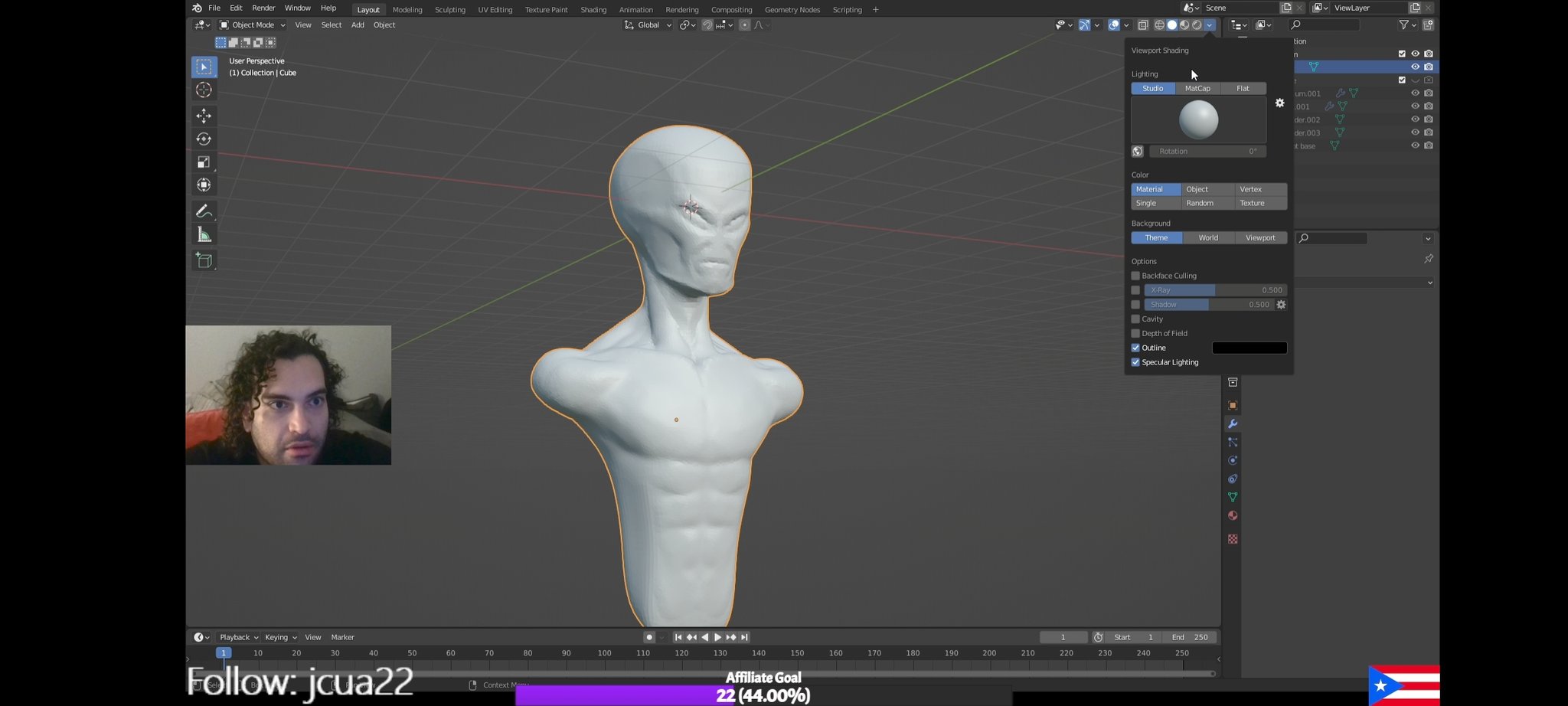This screenshot has height=706, width=1568.
Task: Set color mode to Vertex
Action: tap(1260, 189)
